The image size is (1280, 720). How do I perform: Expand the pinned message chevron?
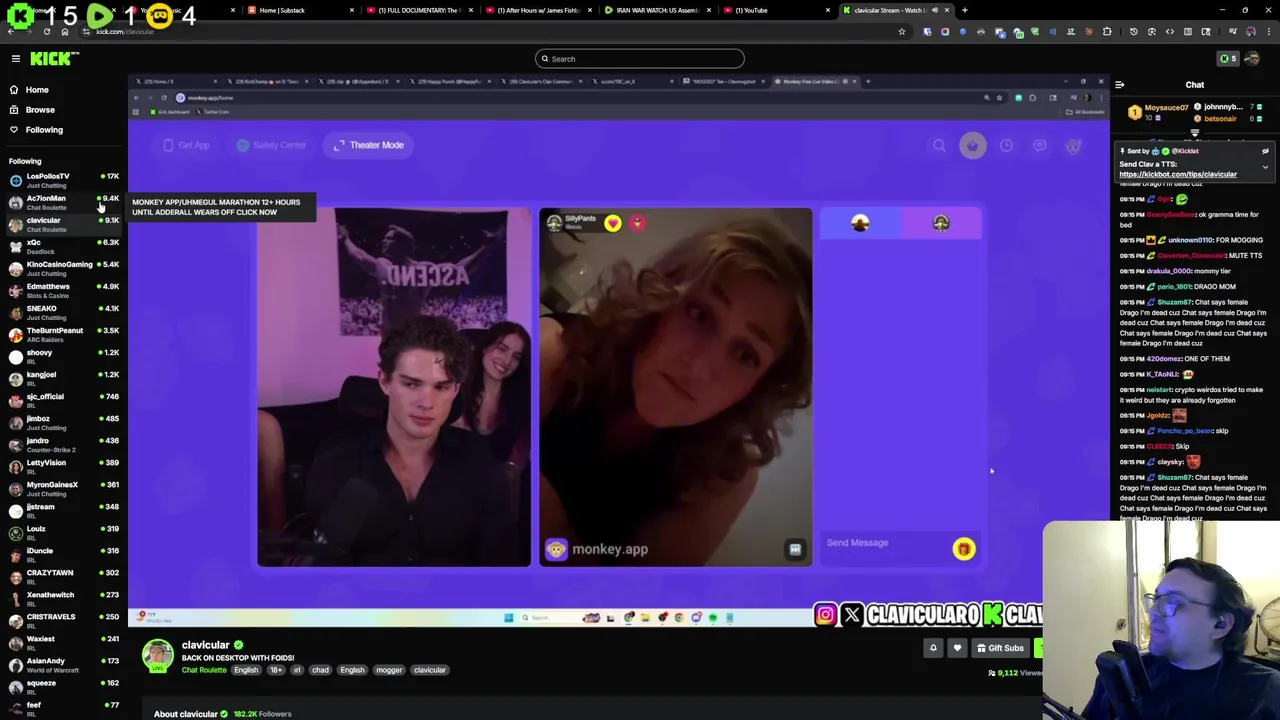[x=1265, y=167]
